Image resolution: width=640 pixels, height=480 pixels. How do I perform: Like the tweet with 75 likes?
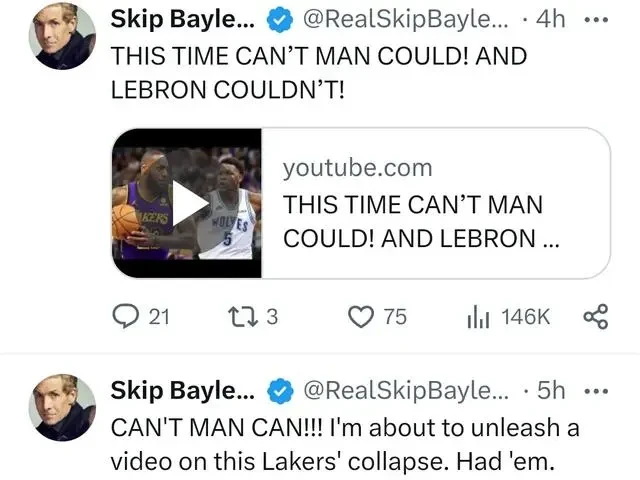(361, 317)
